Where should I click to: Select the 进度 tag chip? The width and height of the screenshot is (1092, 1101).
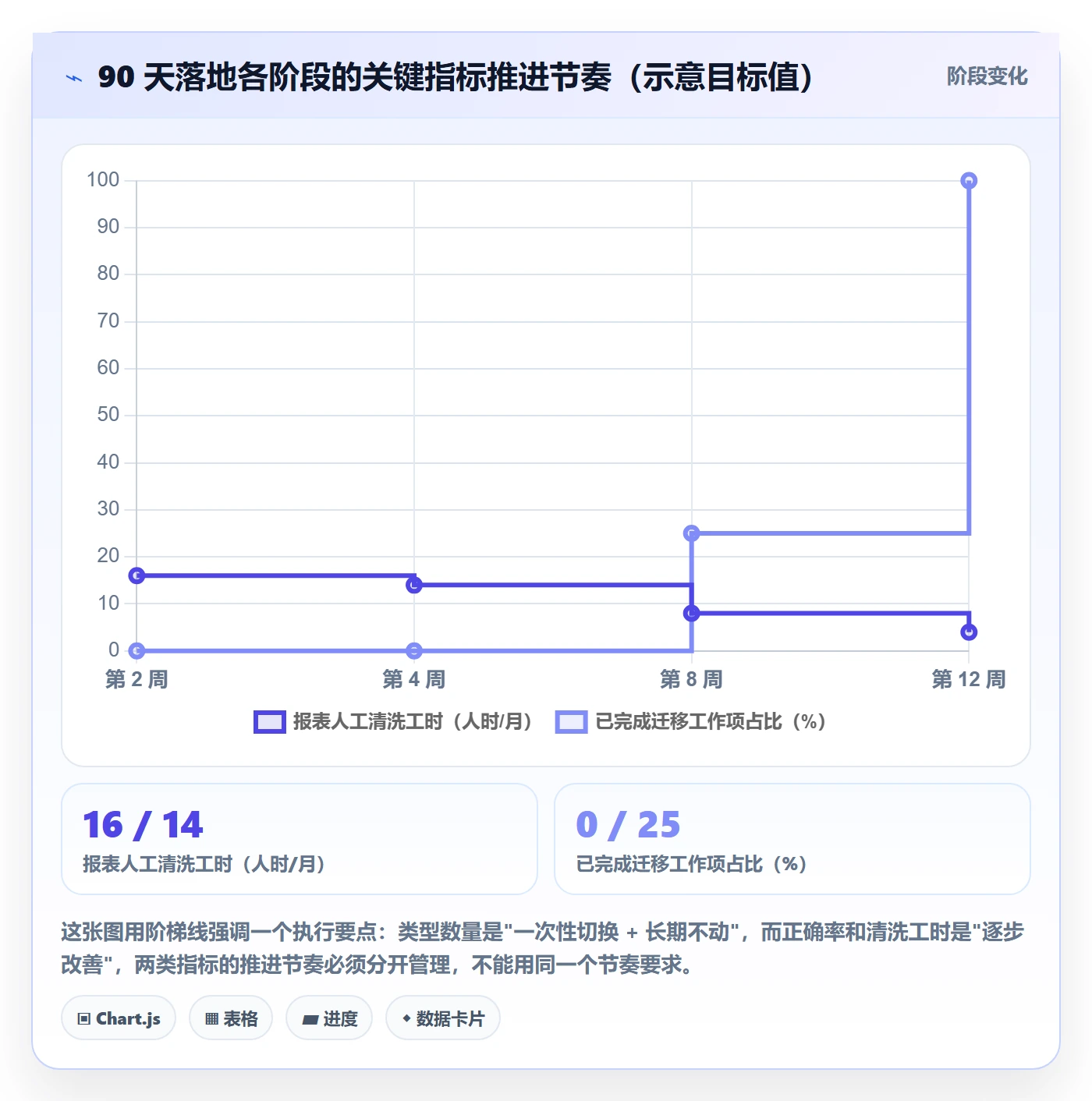[329, 1018]
